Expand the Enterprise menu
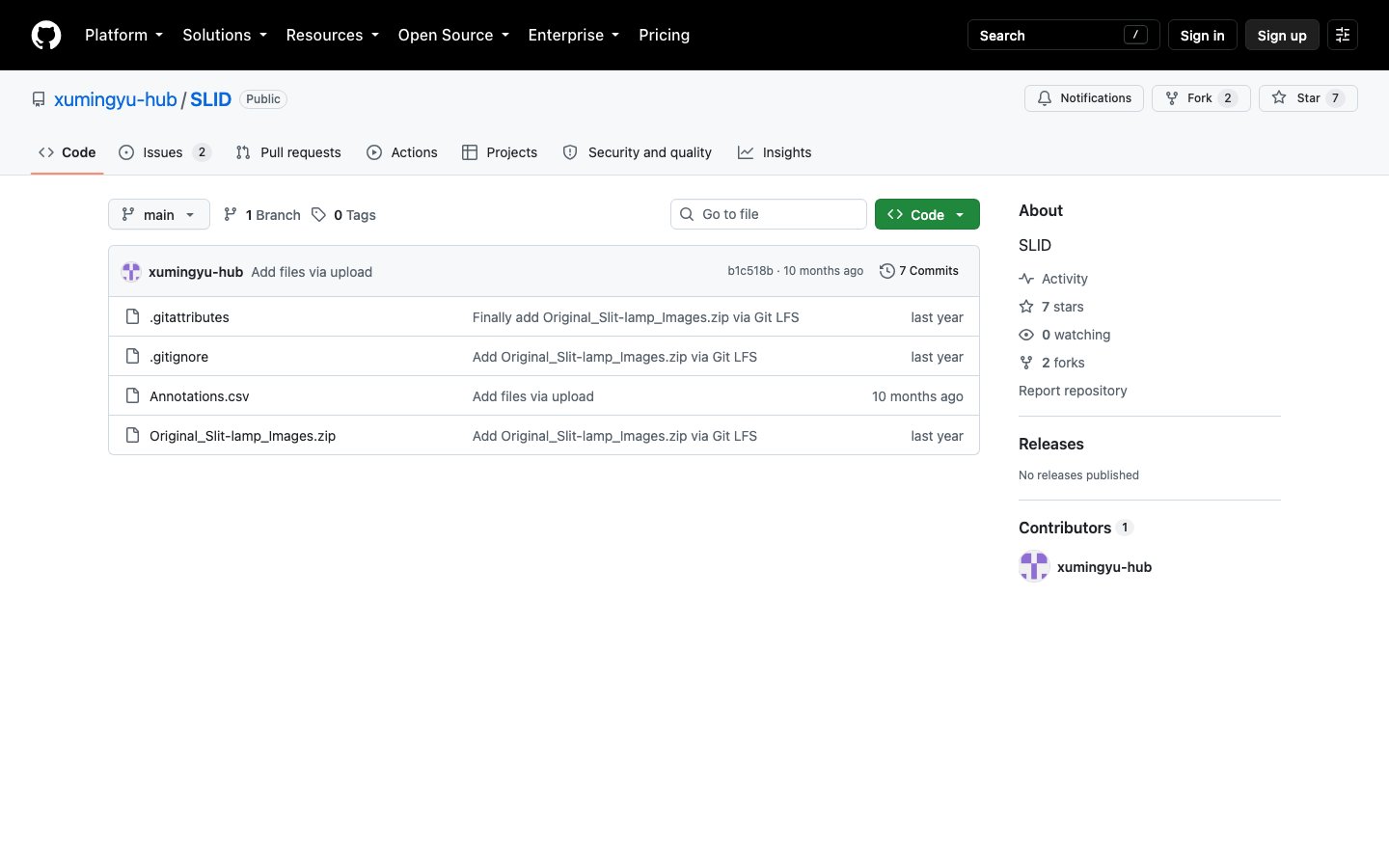 tap(573, 35)
